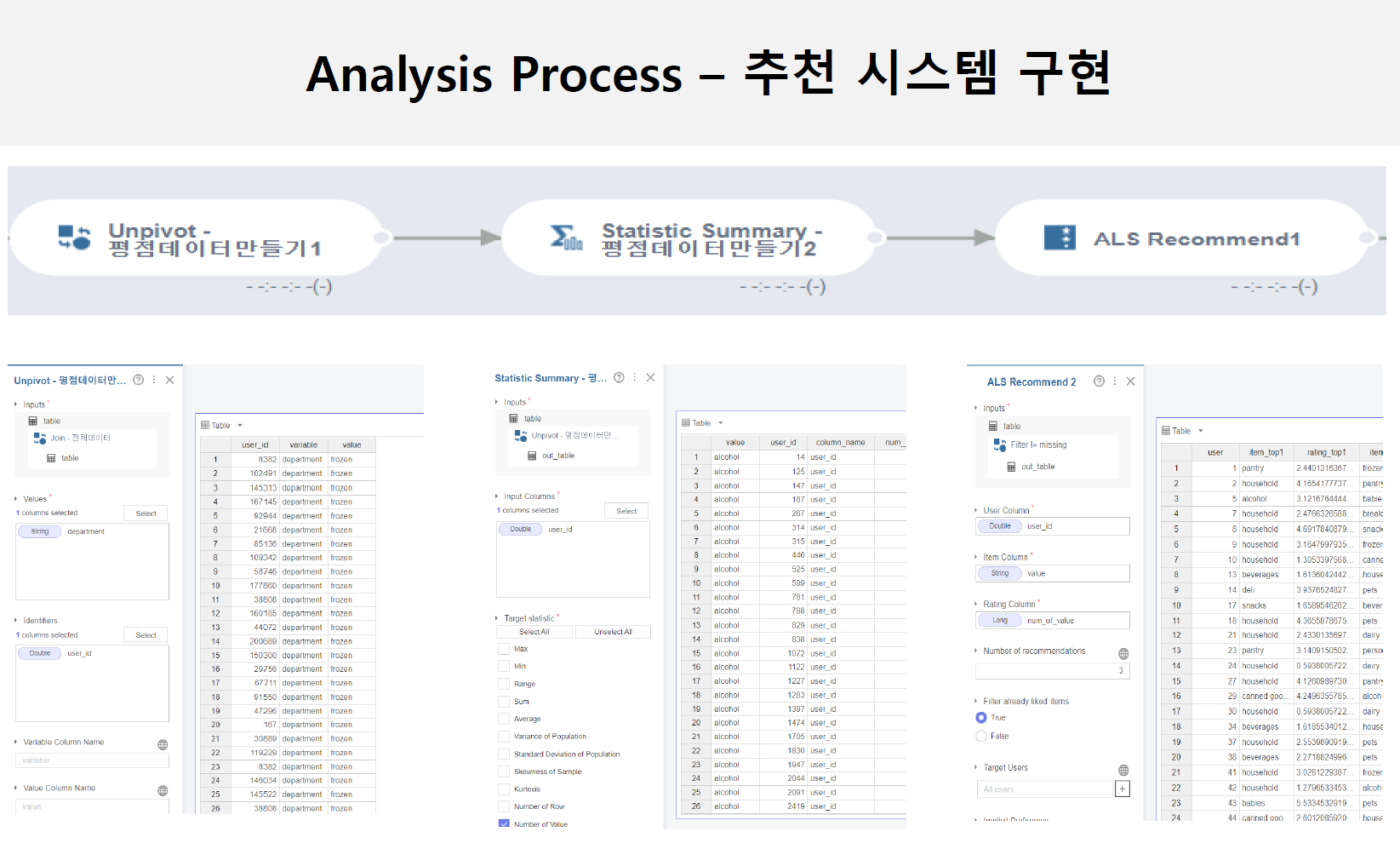Open help for the ALS Recommend 2 panel
The image size is (1400, 849).
1099,381
